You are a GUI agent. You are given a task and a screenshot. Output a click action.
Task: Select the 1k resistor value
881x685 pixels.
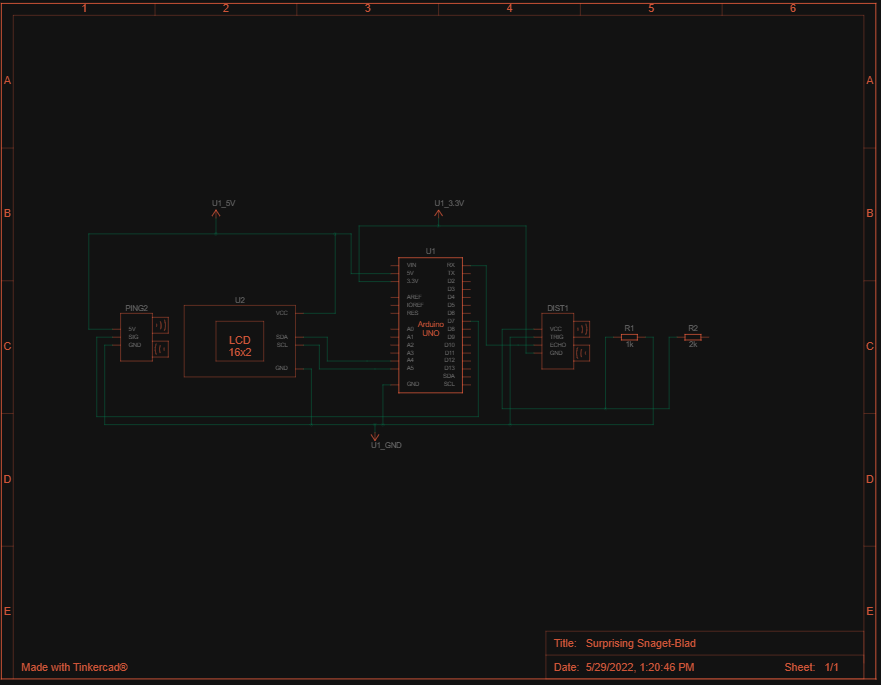click(x=629, y=344)
